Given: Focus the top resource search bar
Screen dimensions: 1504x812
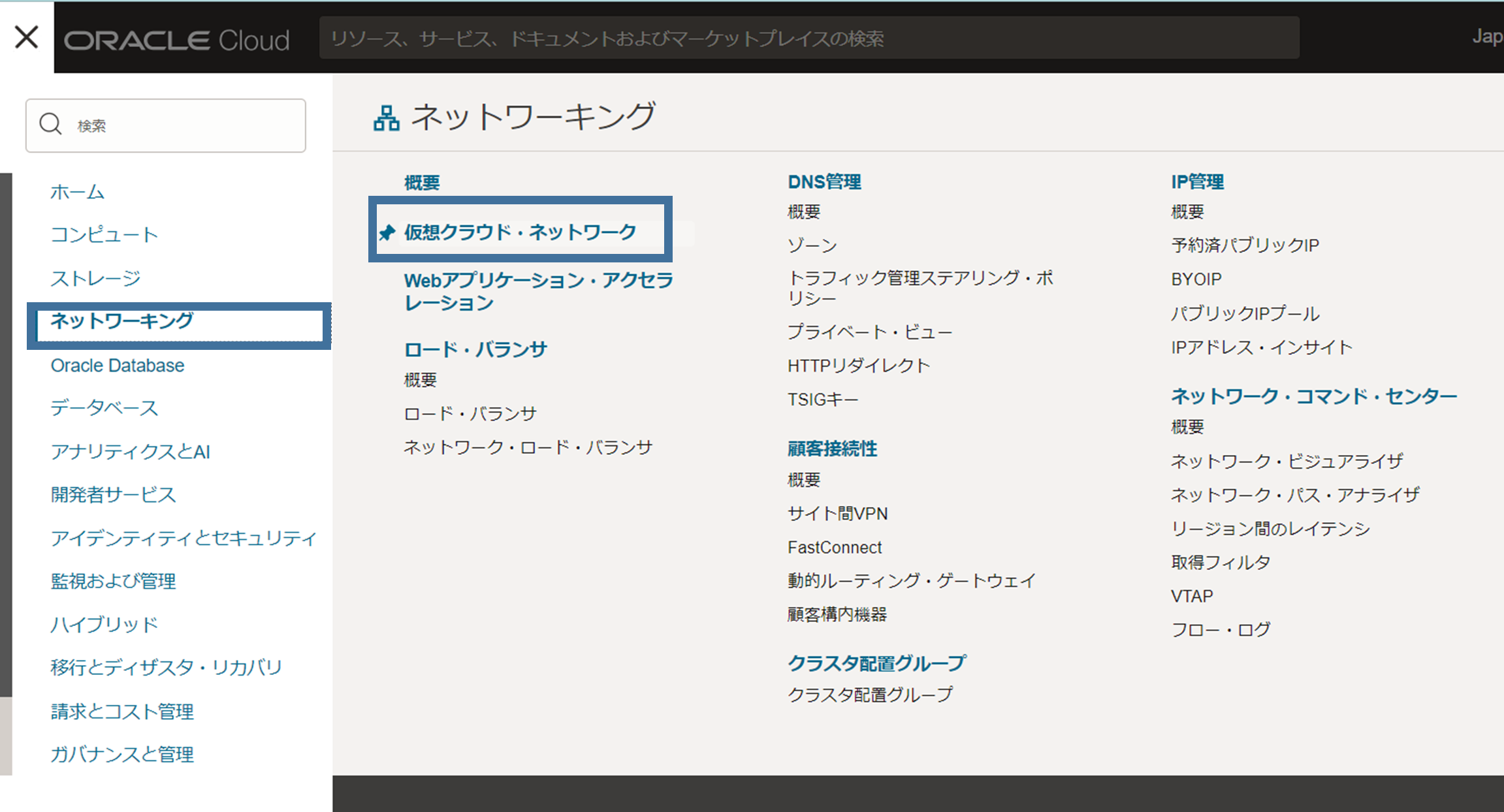Looking at the screenshot, I should [x=808, y=39].
